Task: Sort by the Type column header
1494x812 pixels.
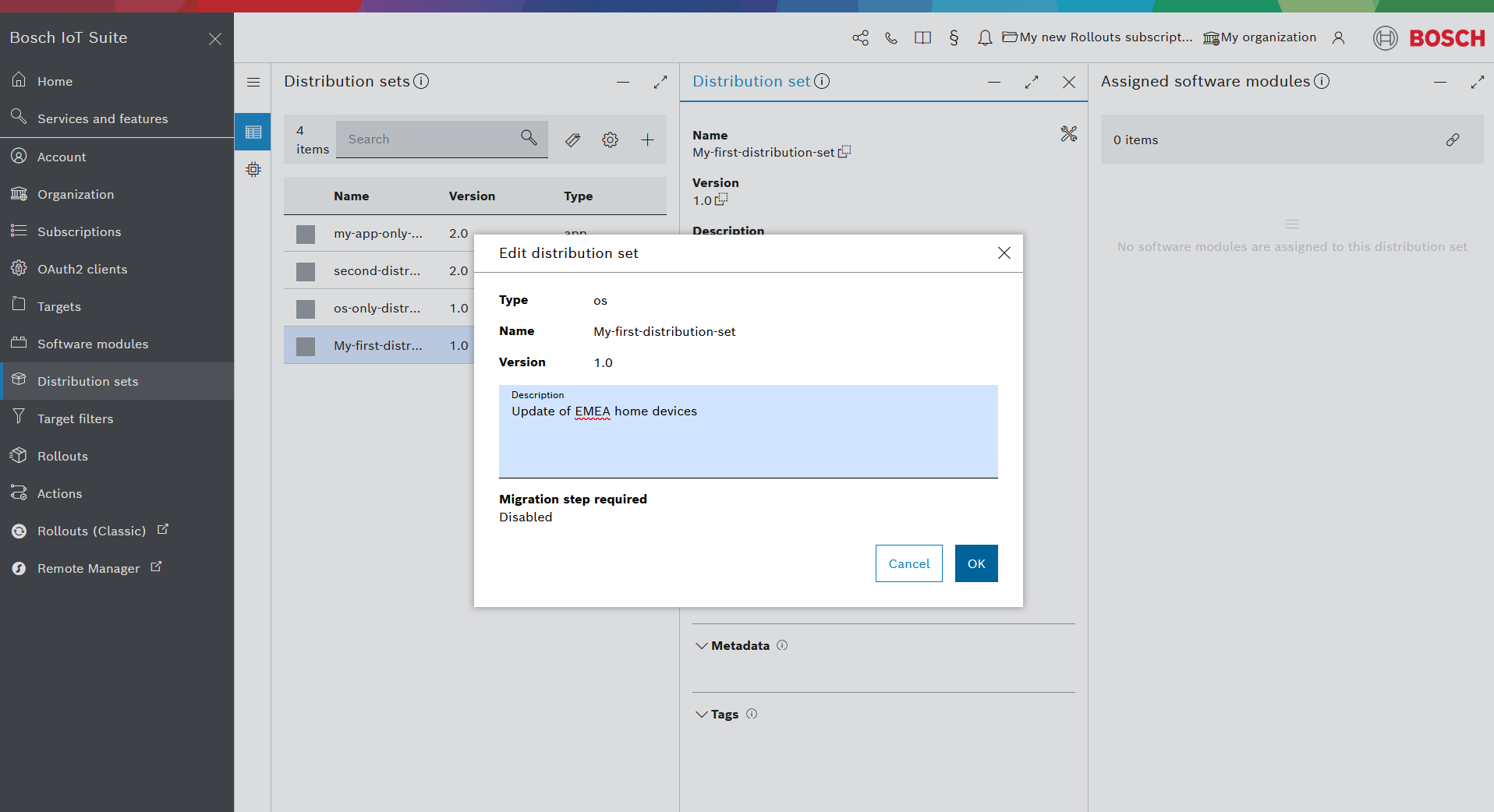Action: point(579,196)
